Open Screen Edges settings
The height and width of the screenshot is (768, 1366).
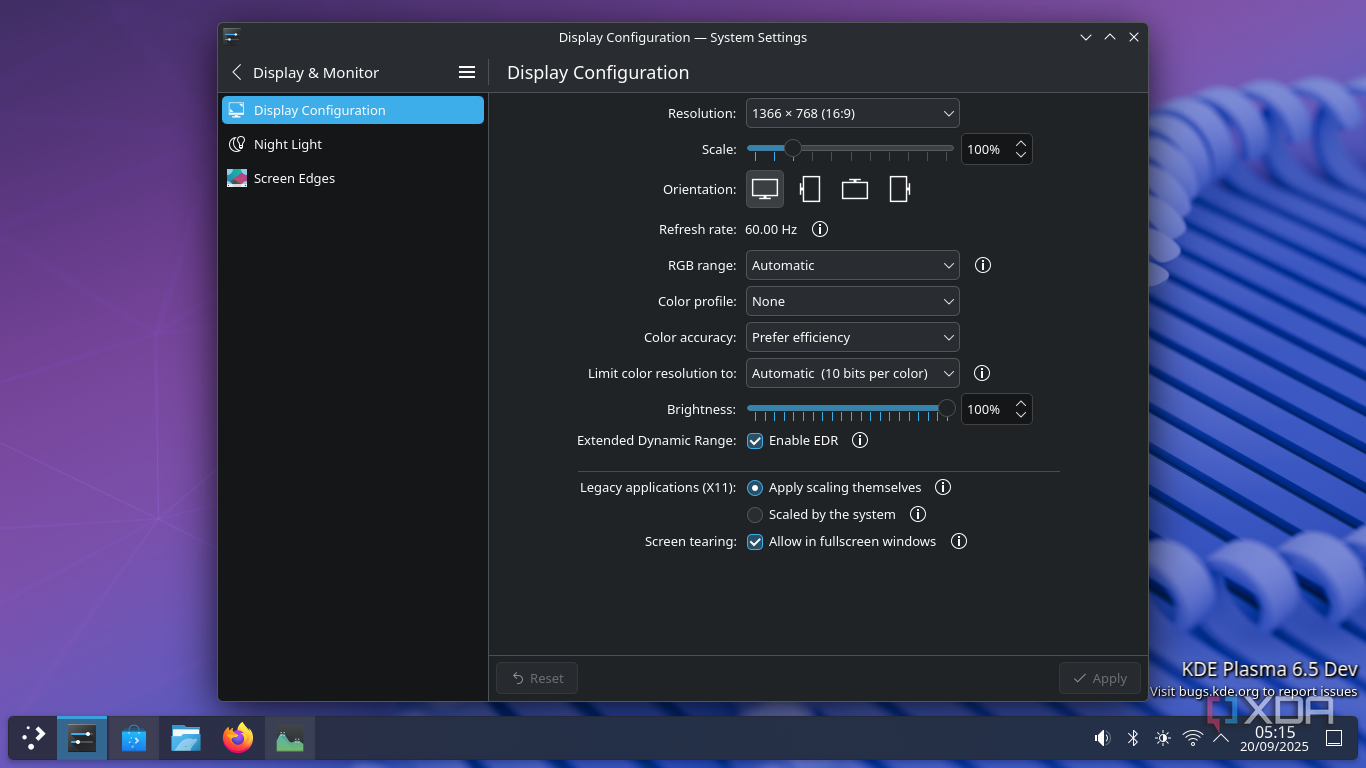(x=353, y=178)
